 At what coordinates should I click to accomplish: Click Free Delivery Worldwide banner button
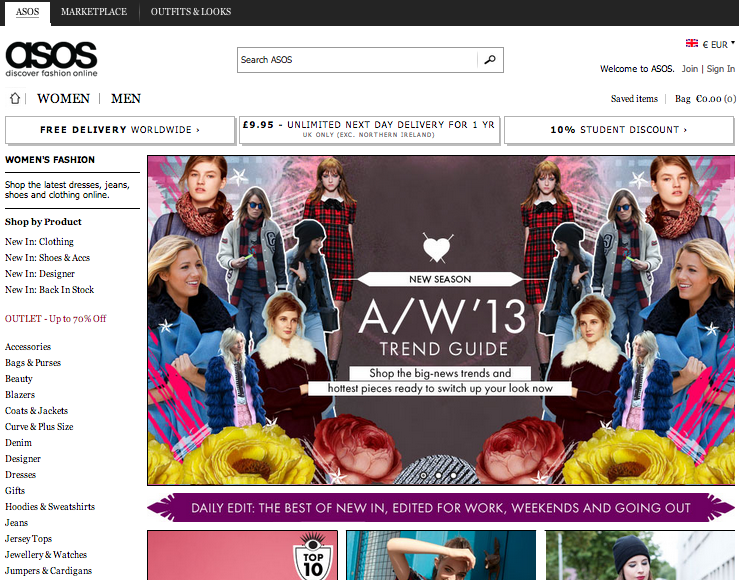click(x=120, y=130)
